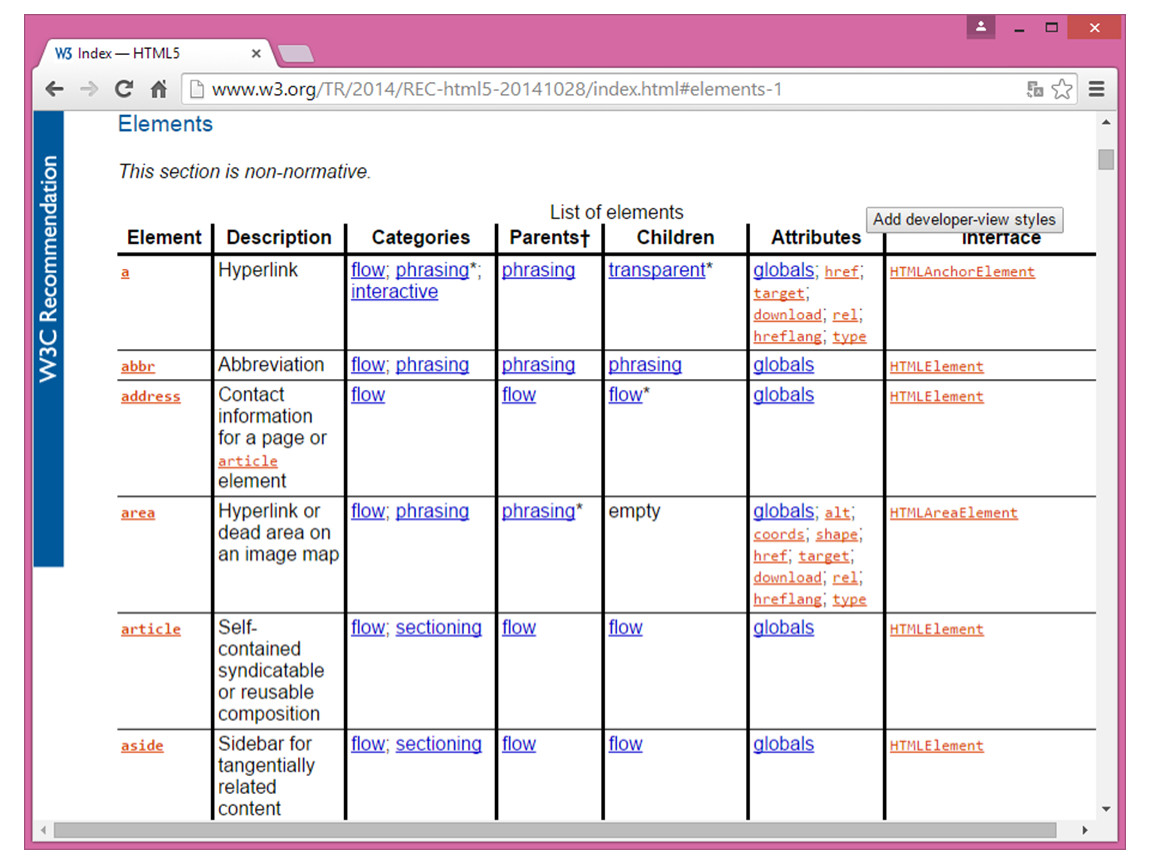Click HTMLElement link in the aside row
This screenshot has width=1150, height=864.
pyautogui.click(x=937, y=745)
